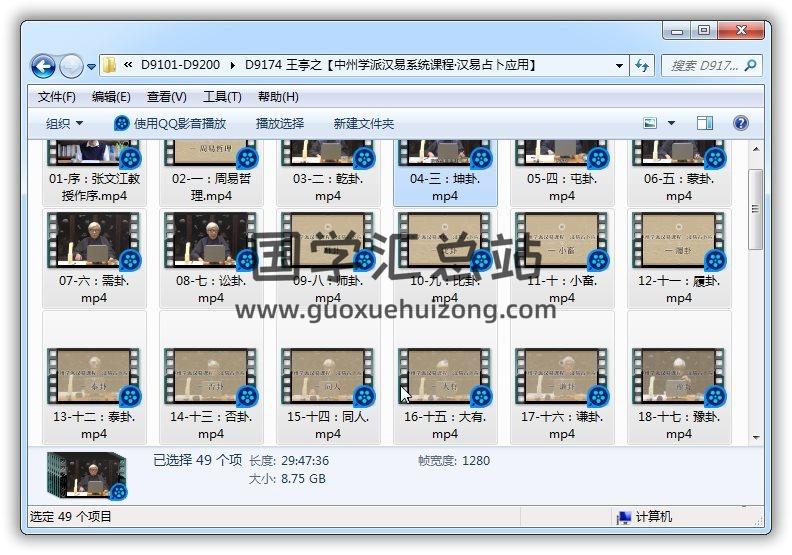The height and width of the screenshot is (555, 792).
Task: Click the search magnifier icon
Action: click(x=750, y=66)
